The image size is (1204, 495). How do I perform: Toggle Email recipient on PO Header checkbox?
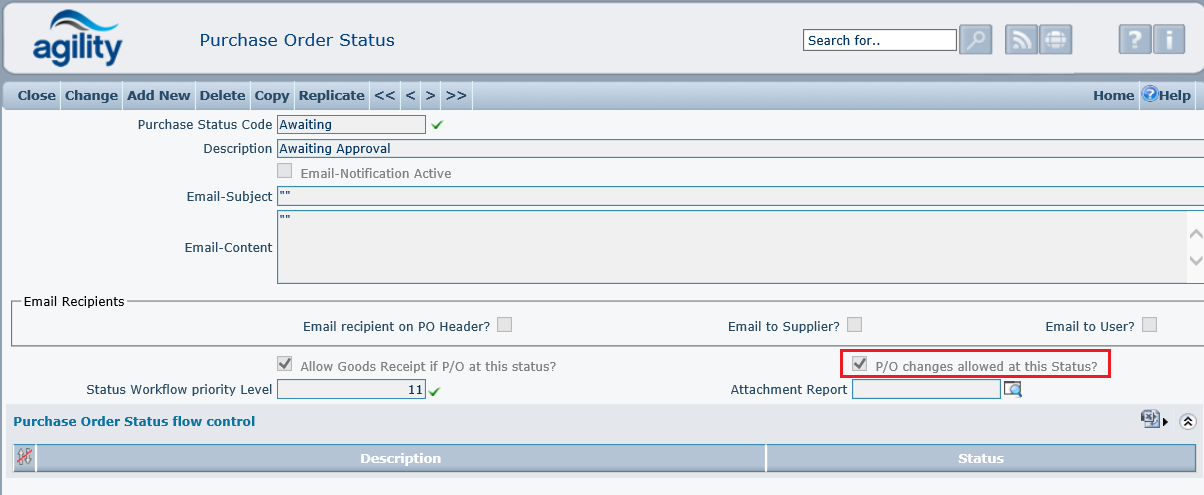tap(505, 324)
